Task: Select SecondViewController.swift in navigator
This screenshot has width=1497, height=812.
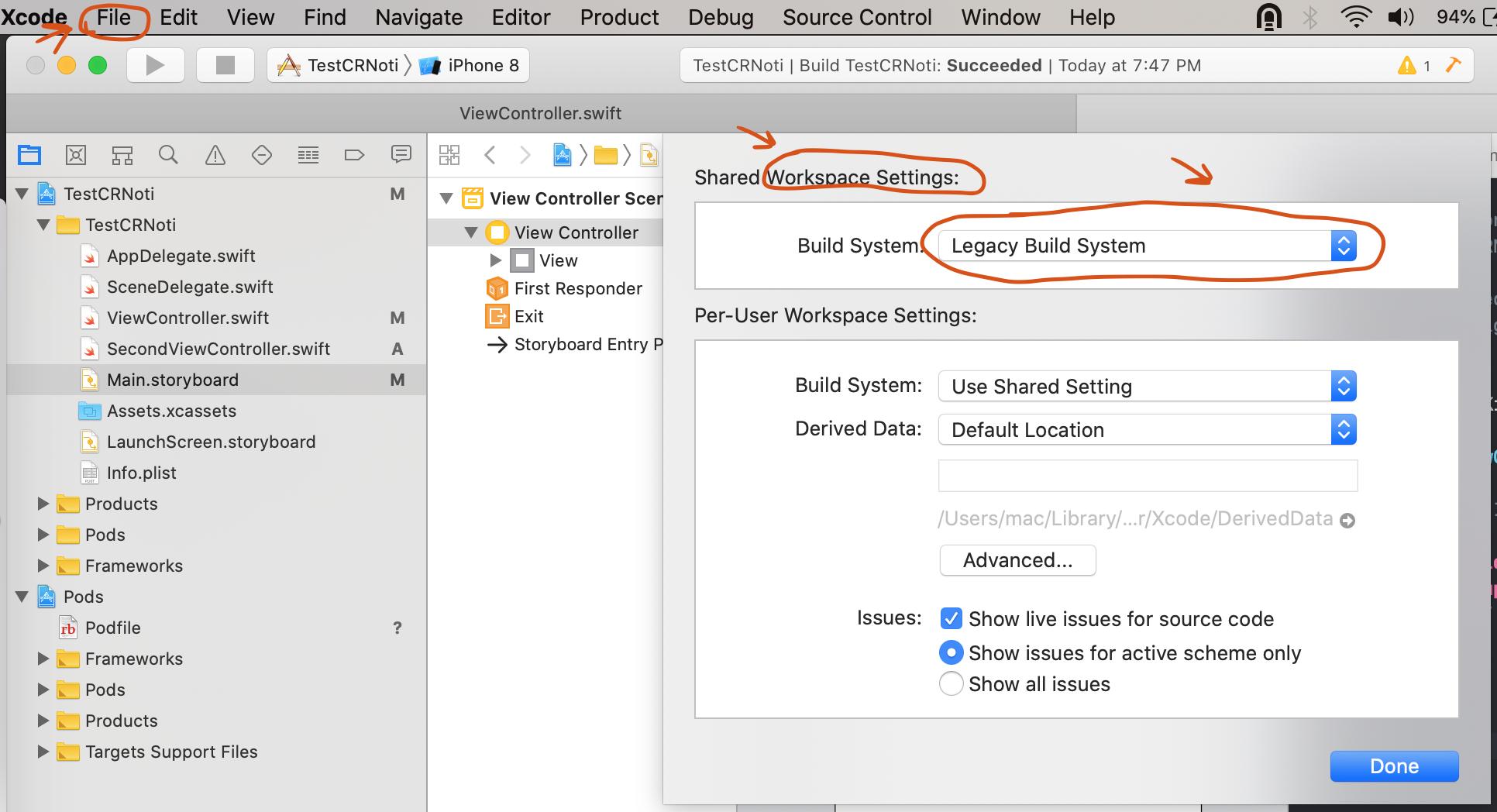Action: click(218, 349)
